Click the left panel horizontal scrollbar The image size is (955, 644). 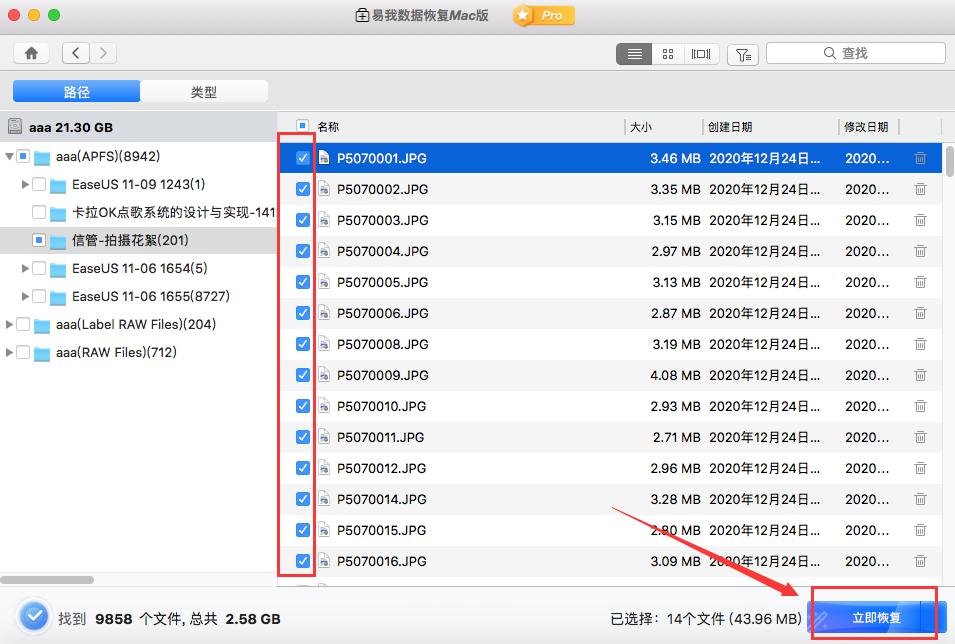[x=47, y=579]
